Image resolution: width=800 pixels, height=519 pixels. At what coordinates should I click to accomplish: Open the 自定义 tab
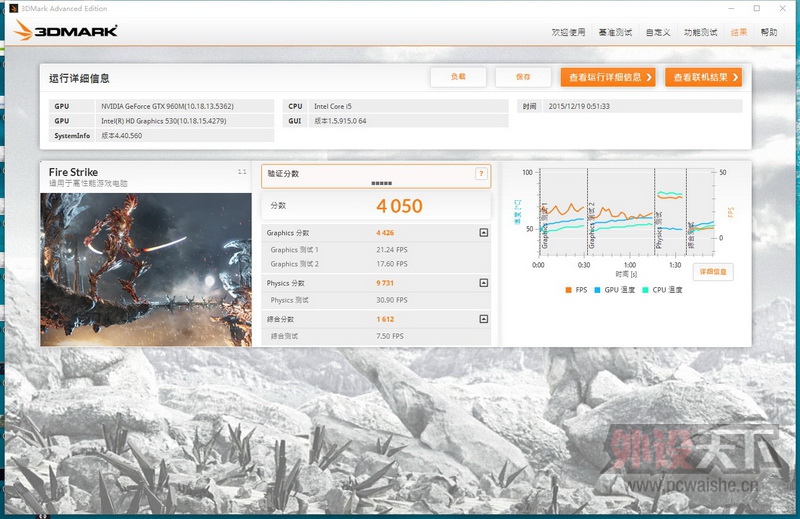coord(658,32)
